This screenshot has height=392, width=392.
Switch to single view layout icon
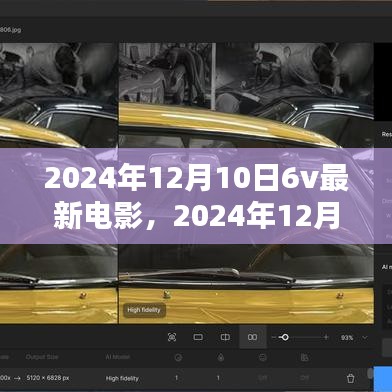[198, 337]
